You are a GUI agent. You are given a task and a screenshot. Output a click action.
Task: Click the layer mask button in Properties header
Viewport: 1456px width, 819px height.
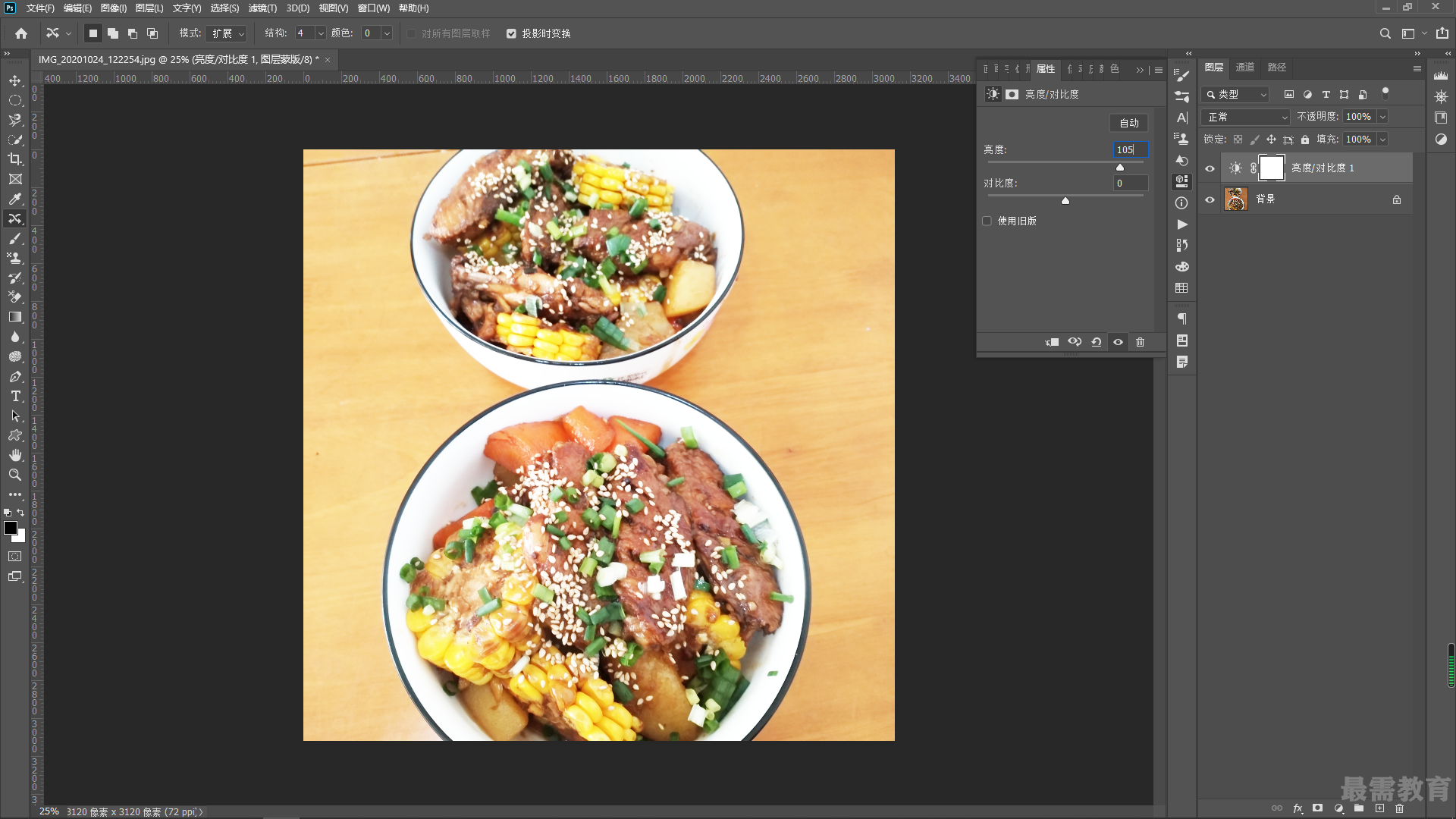click(x=1012, y=94)
